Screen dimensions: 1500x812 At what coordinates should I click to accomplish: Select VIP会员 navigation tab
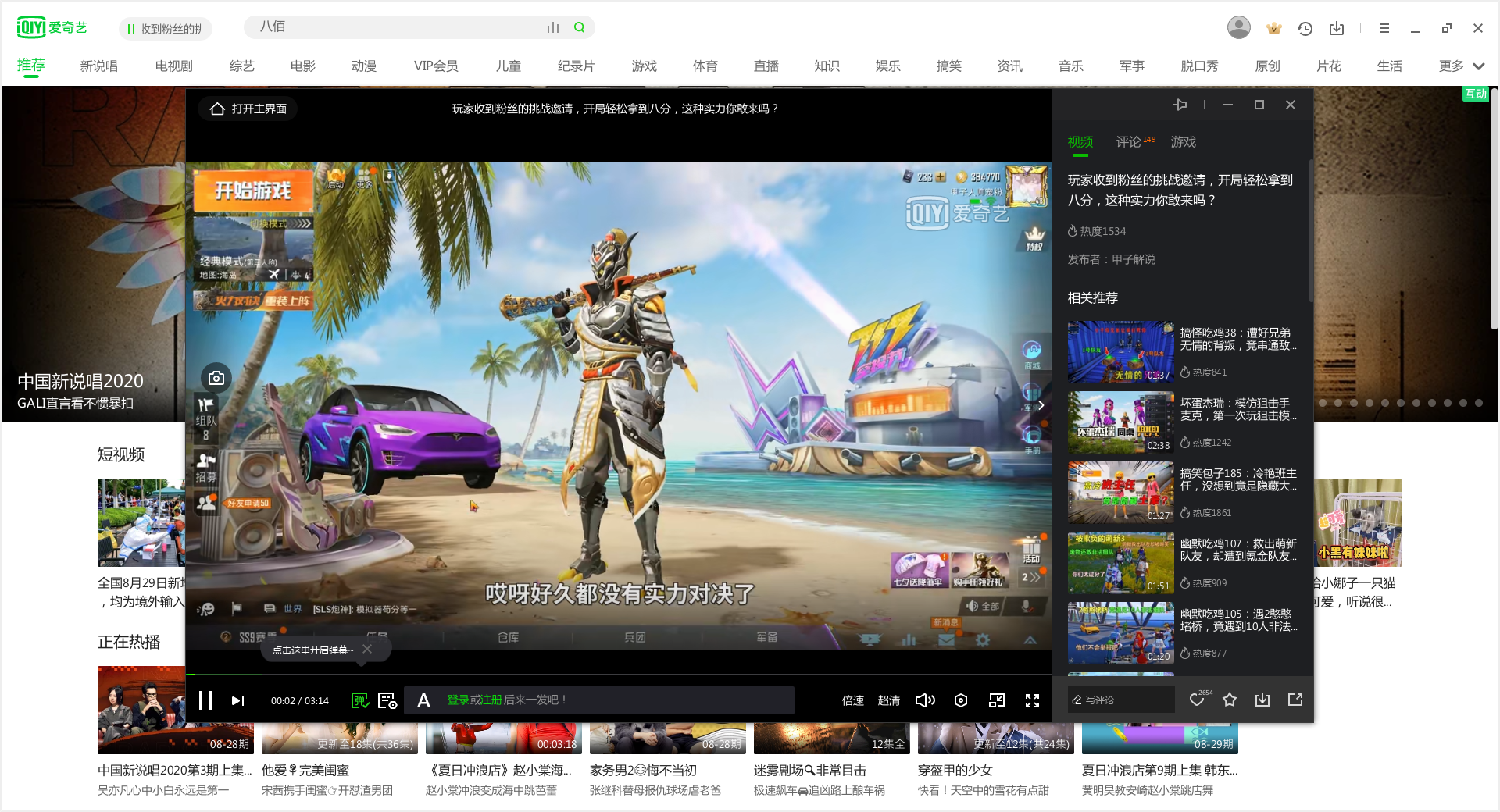[436, 66]
